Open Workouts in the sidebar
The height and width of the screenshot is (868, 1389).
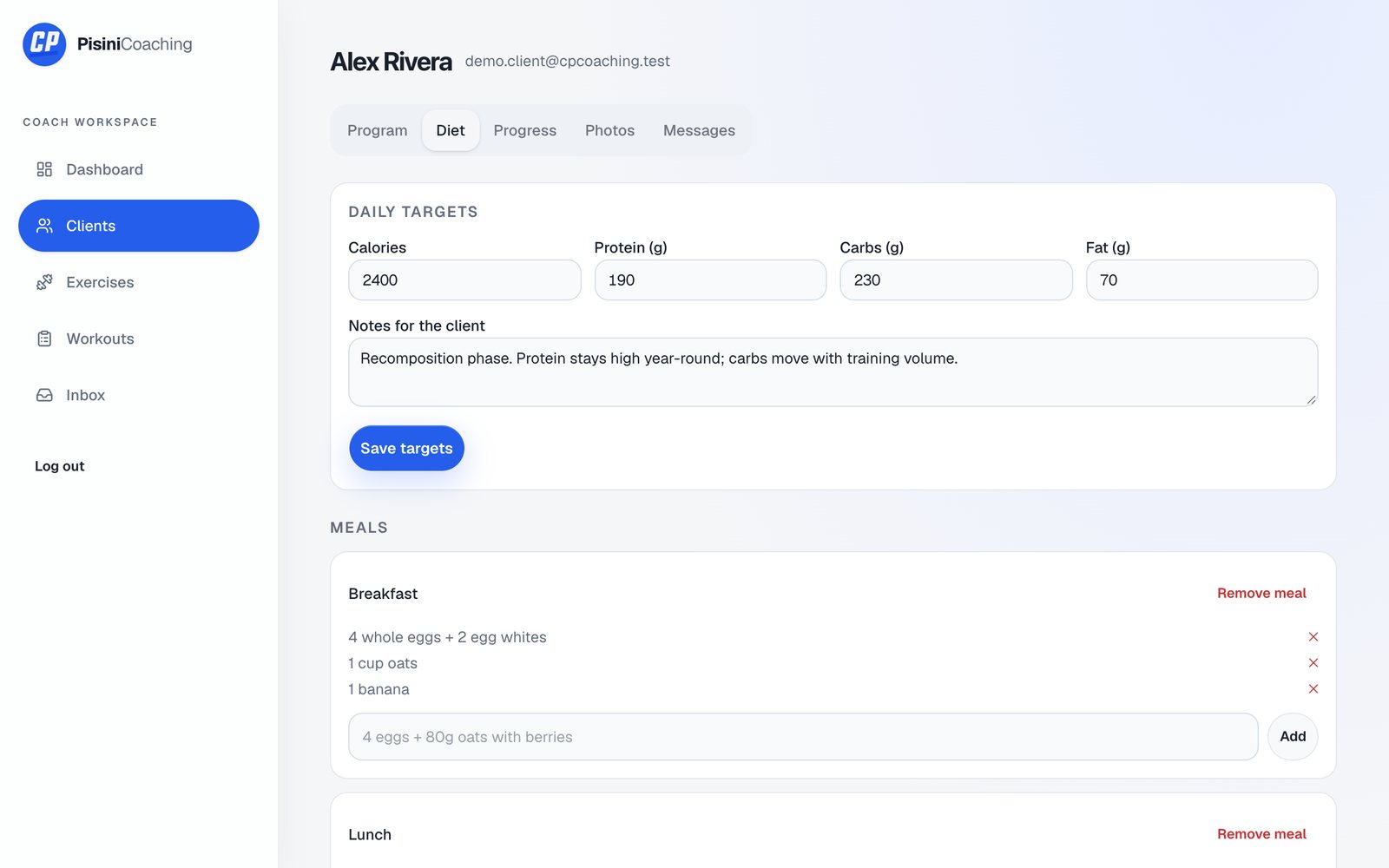pos(139,339)
